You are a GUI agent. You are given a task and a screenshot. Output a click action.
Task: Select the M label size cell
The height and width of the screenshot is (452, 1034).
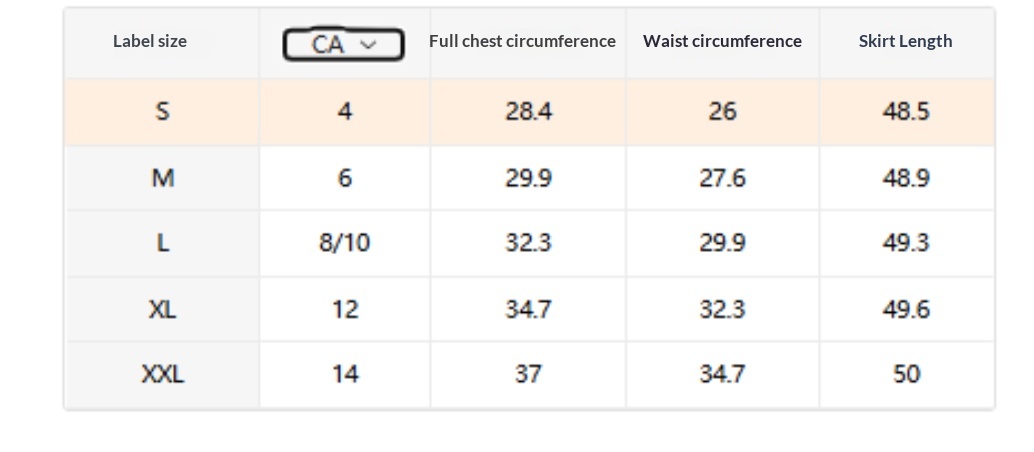click(162, 178)
